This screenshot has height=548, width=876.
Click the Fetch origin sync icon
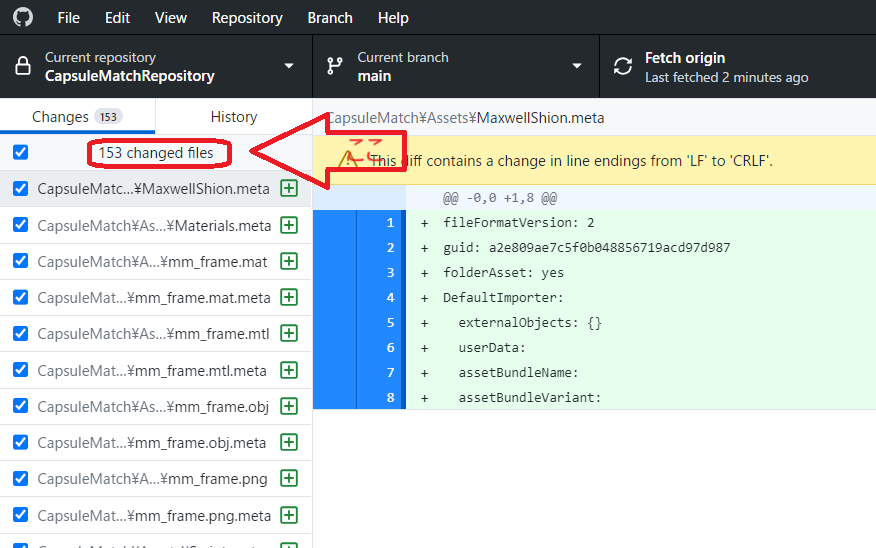click(623, 67)
